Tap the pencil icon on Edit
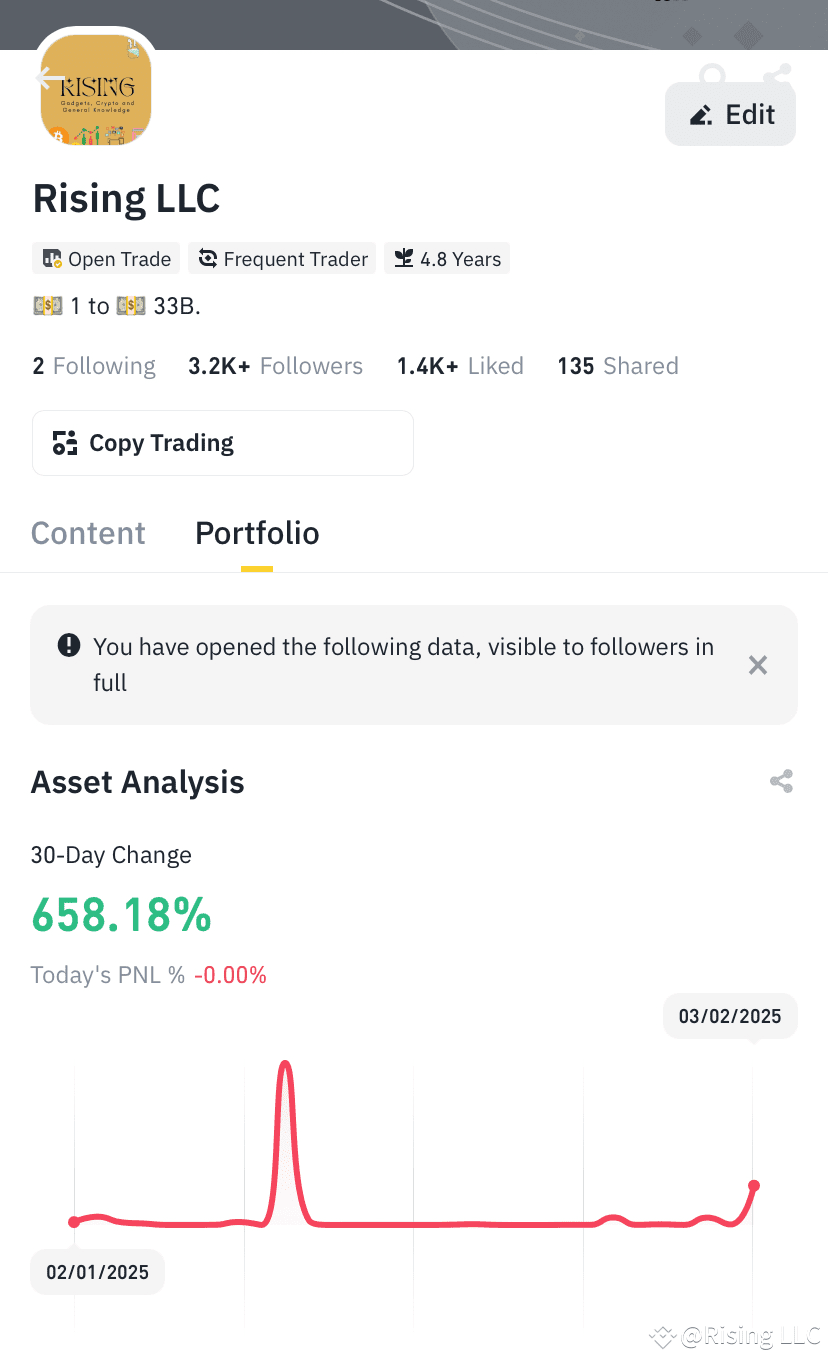This screenshot has height=1358, width=828. coord(702,115)
